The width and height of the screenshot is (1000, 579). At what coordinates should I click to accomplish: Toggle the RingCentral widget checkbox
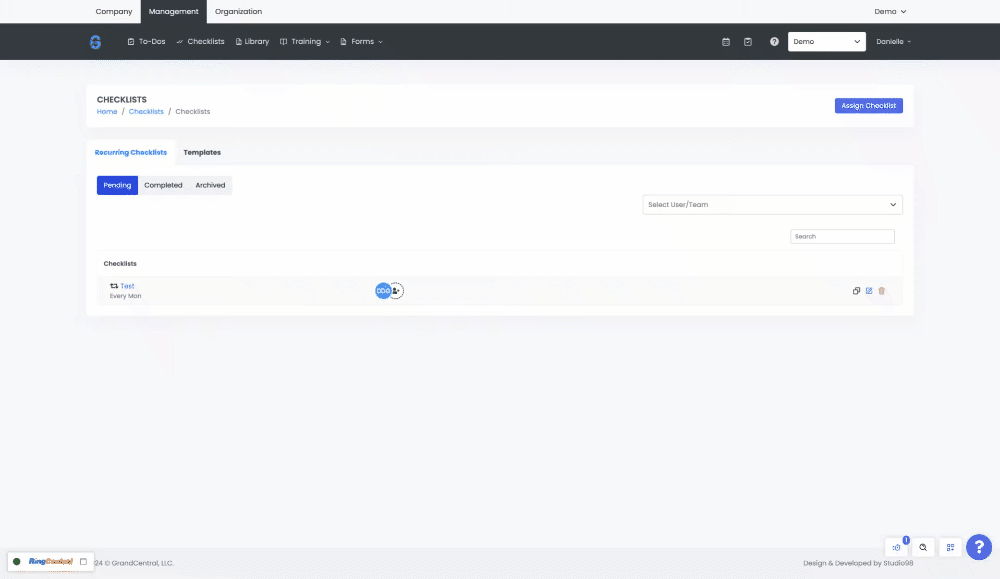point(83,562)
